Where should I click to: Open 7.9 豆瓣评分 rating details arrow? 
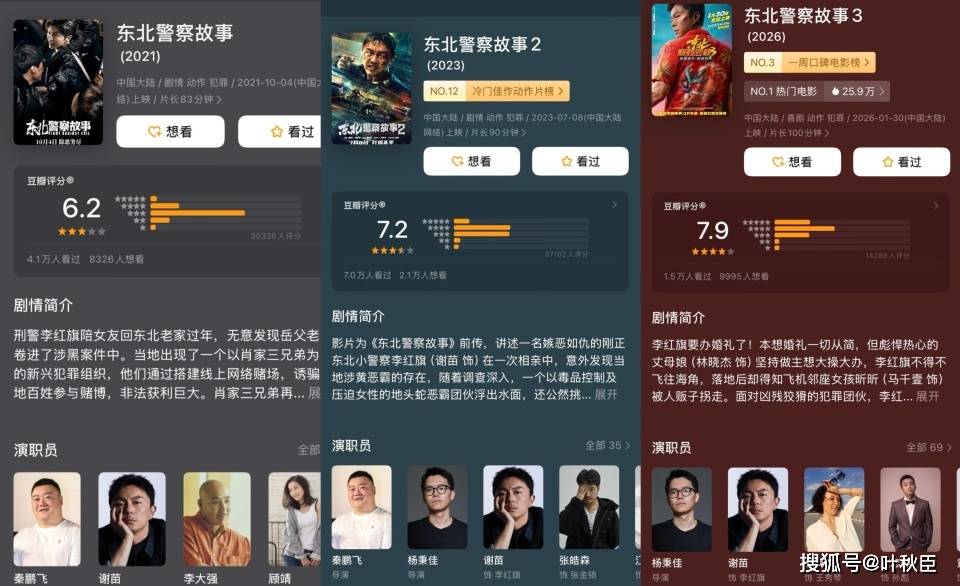click(936, 206)
